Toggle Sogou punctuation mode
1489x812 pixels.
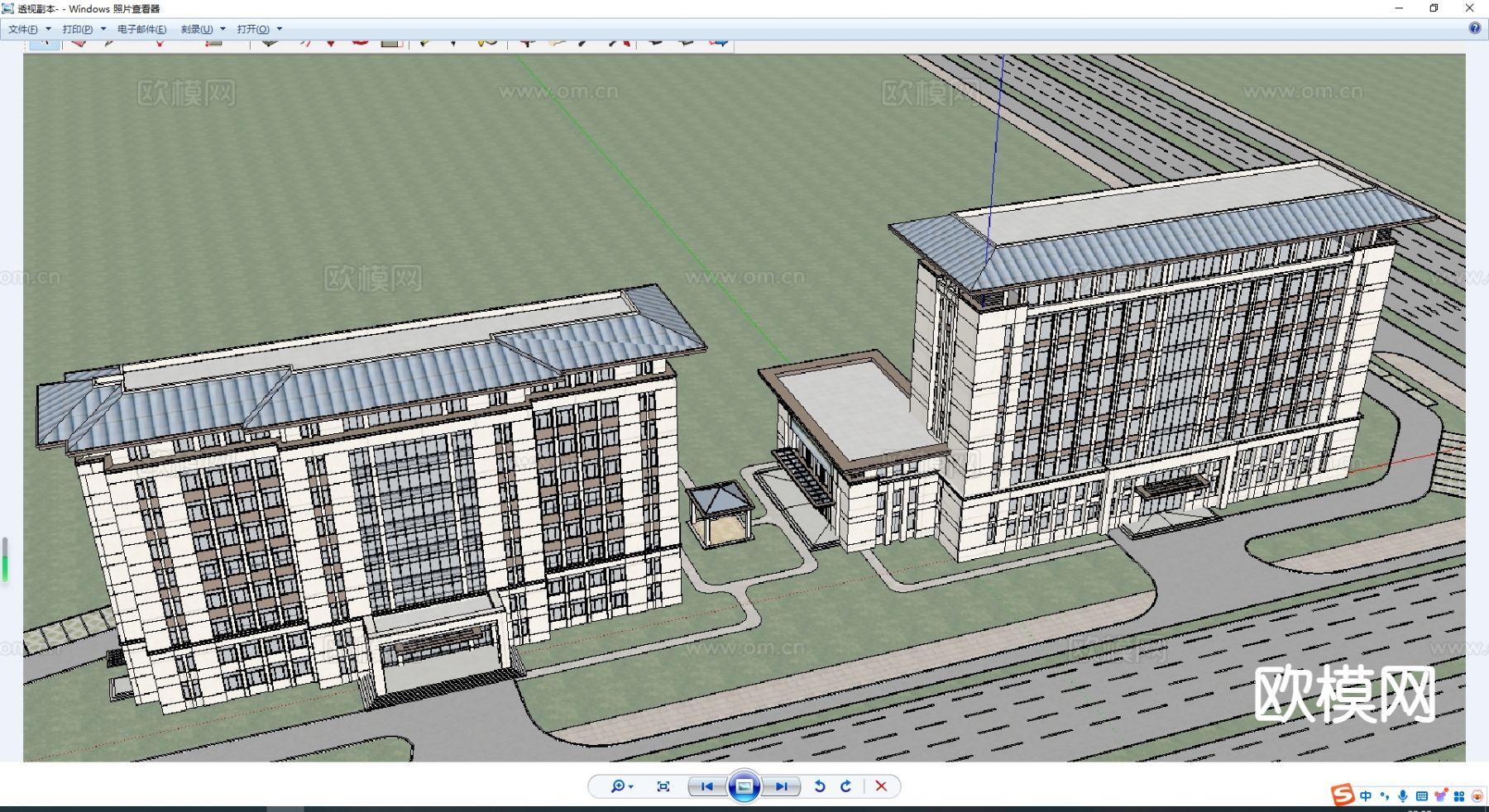(x=1384, y=795)
